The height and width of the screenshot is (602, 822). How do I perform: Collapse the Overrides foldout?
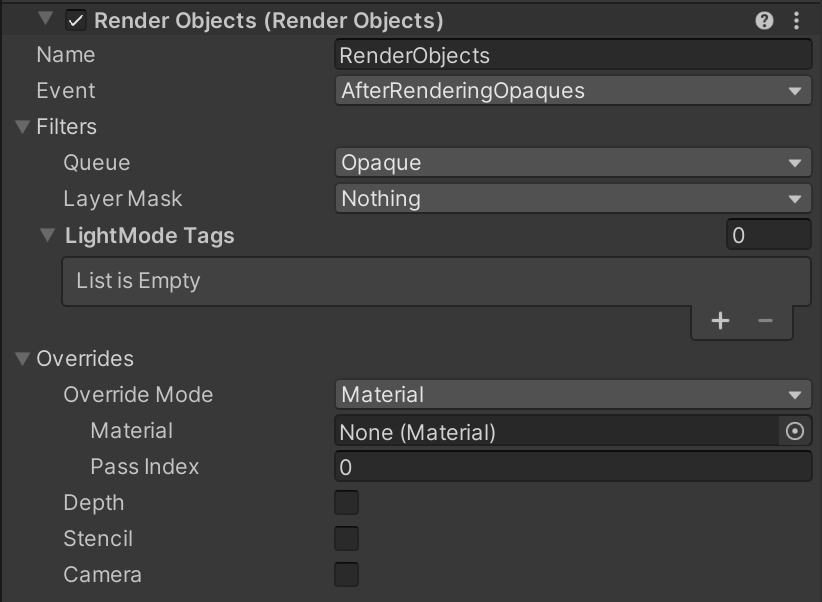(23, 359)
